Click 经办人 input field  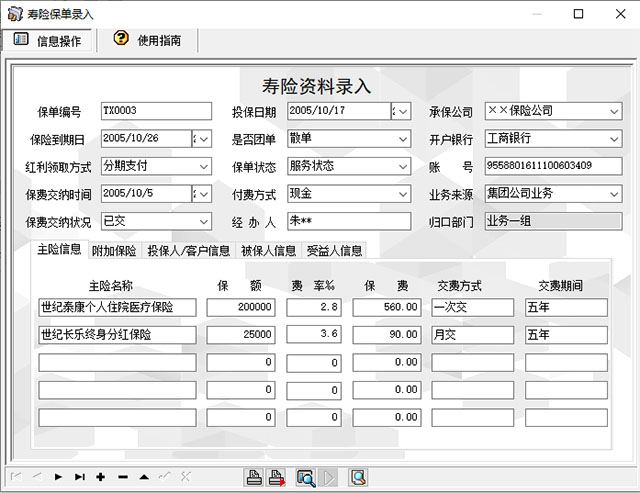349,221
